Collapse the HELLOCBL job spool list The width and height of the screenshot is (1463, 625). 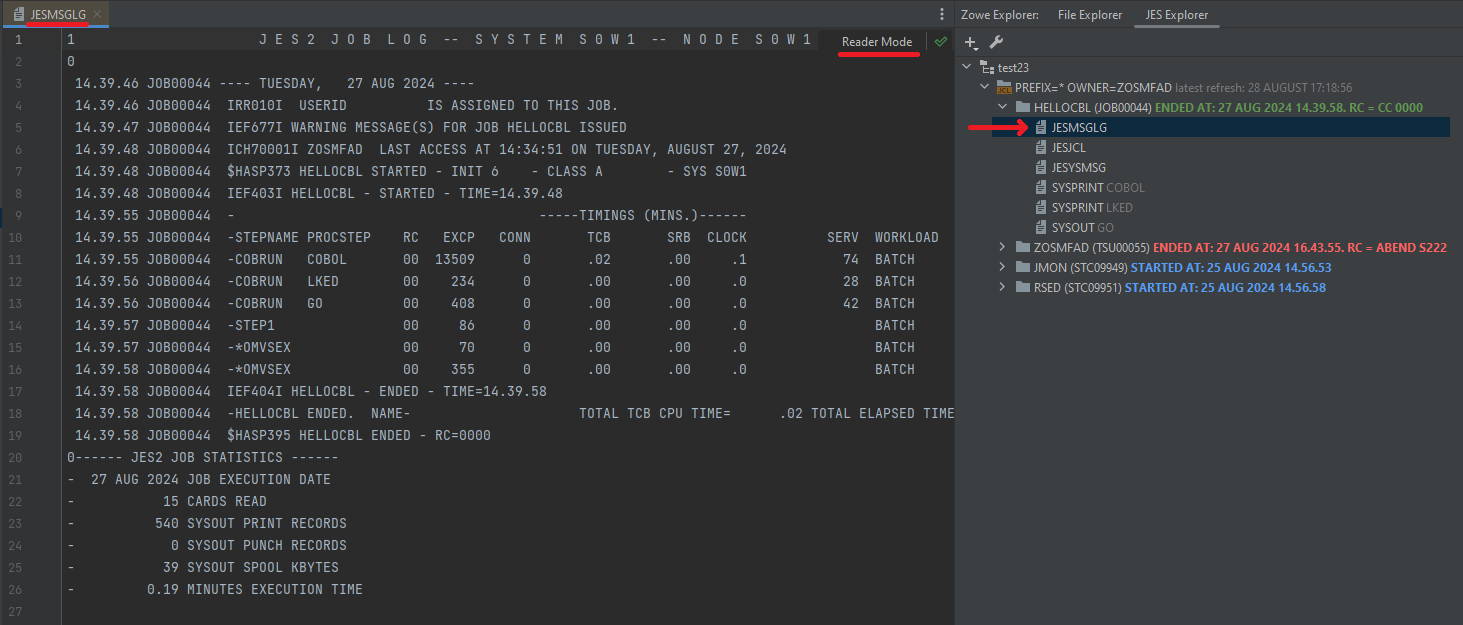[1002, 107]
